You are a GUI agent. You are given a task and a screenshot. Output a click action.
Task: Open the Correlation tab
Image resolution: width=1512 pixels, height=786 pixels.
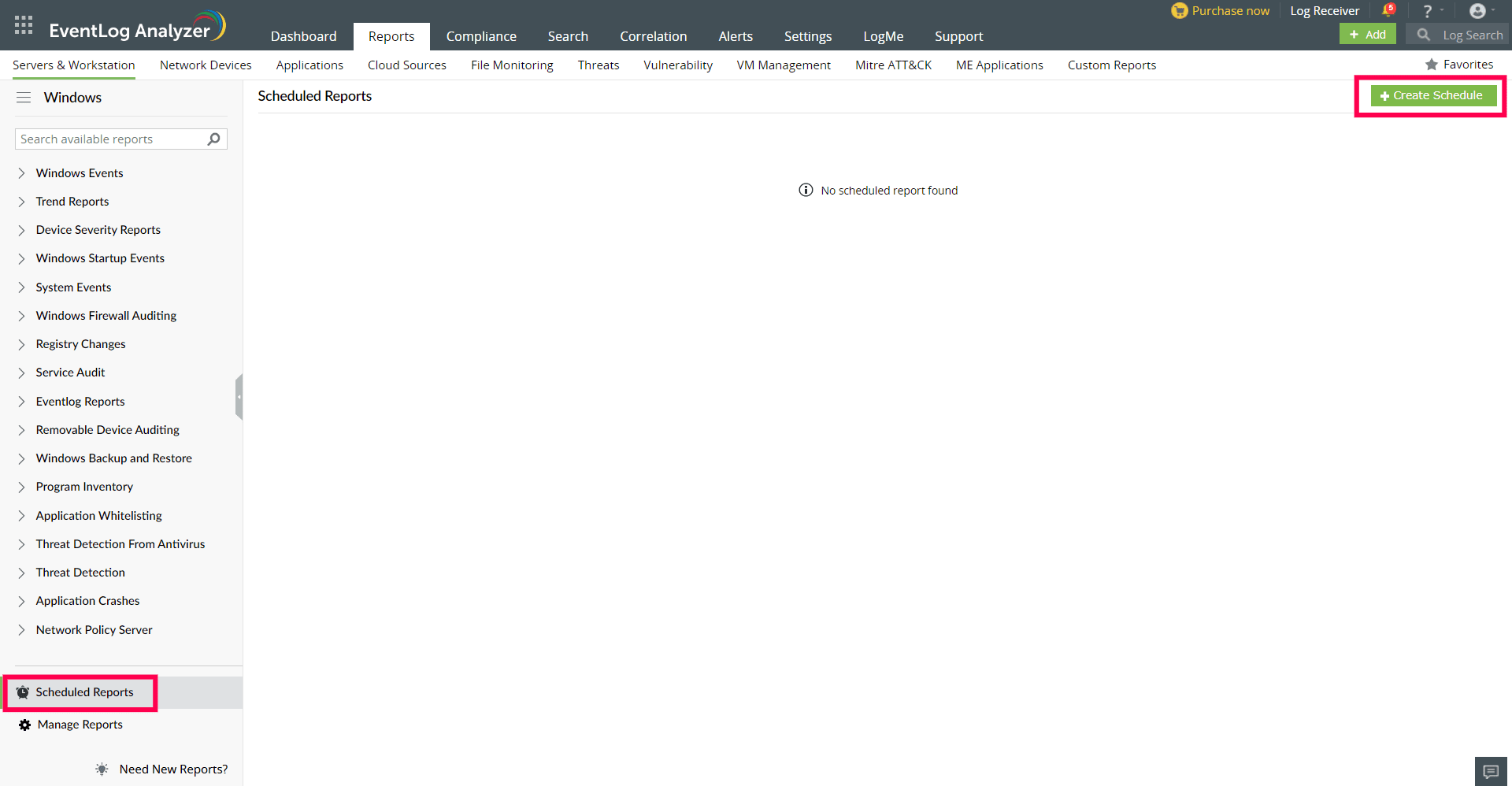[653, 36]
